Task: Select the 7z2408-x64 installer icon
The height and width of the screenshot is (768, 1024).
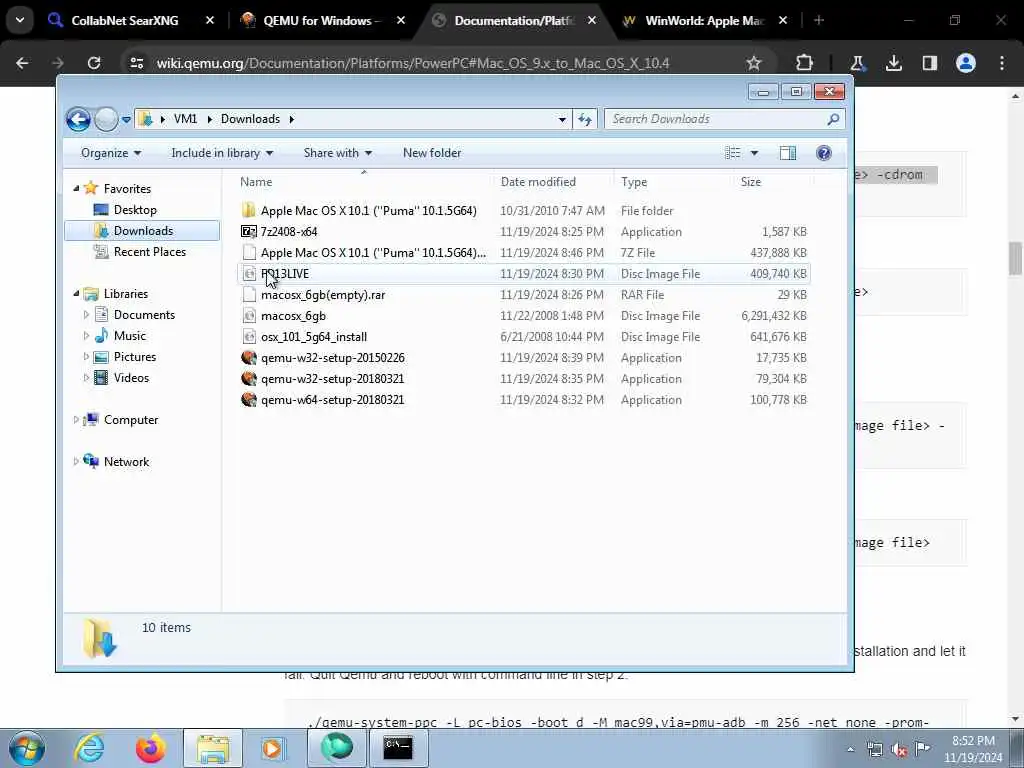Action: tap(248, 231)
